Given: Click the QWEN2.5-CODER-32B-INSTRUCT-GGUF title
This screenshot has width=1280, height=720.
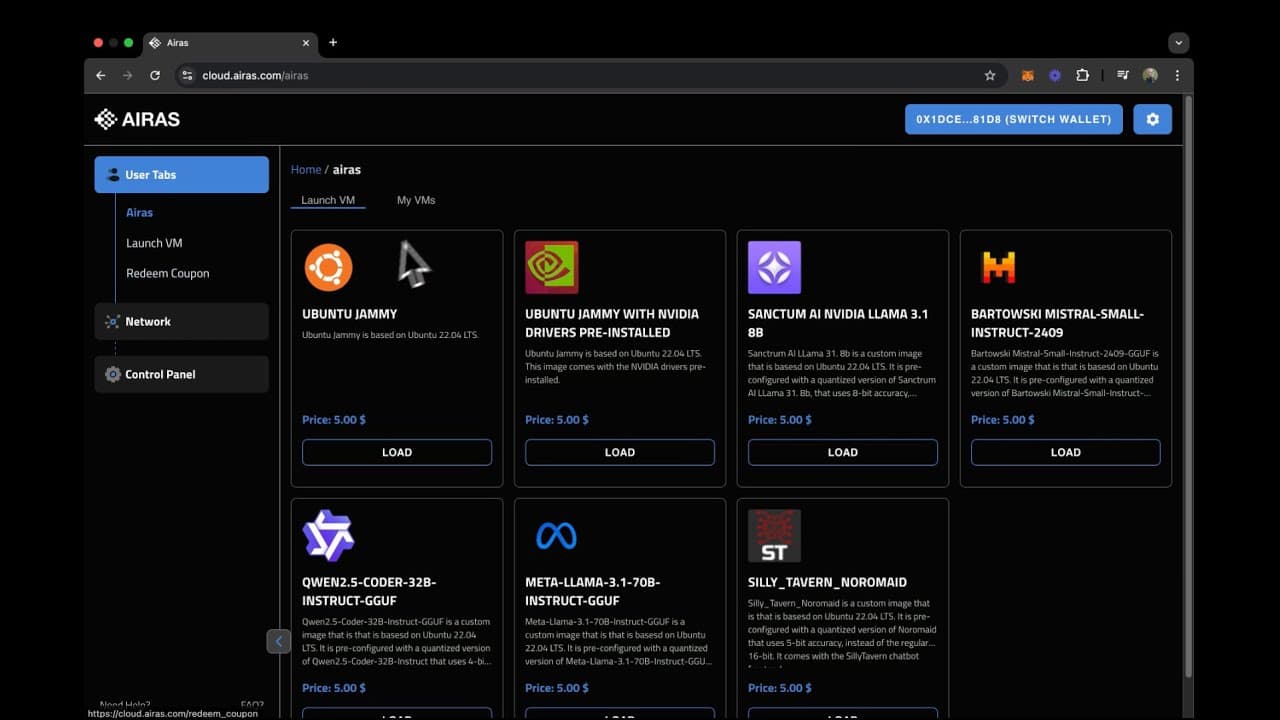Looking at the screenshot, I should [x=369, y=591].
